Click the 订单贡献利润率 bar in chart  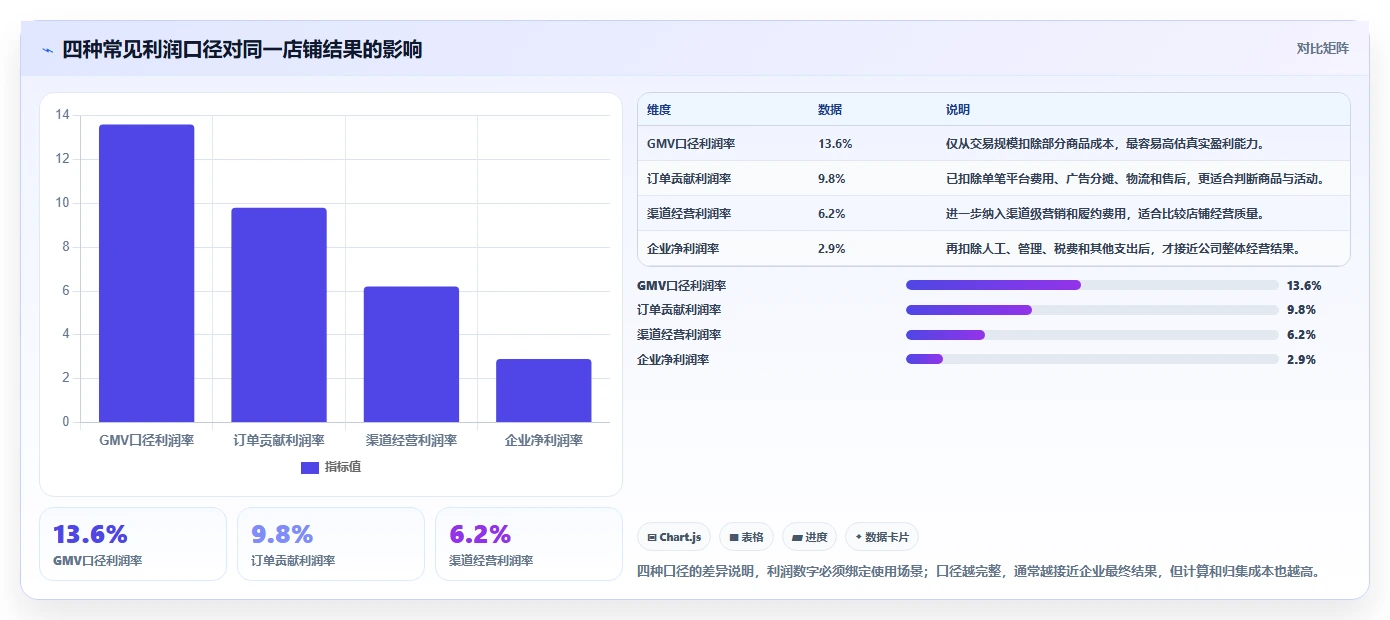pos(279,315)
